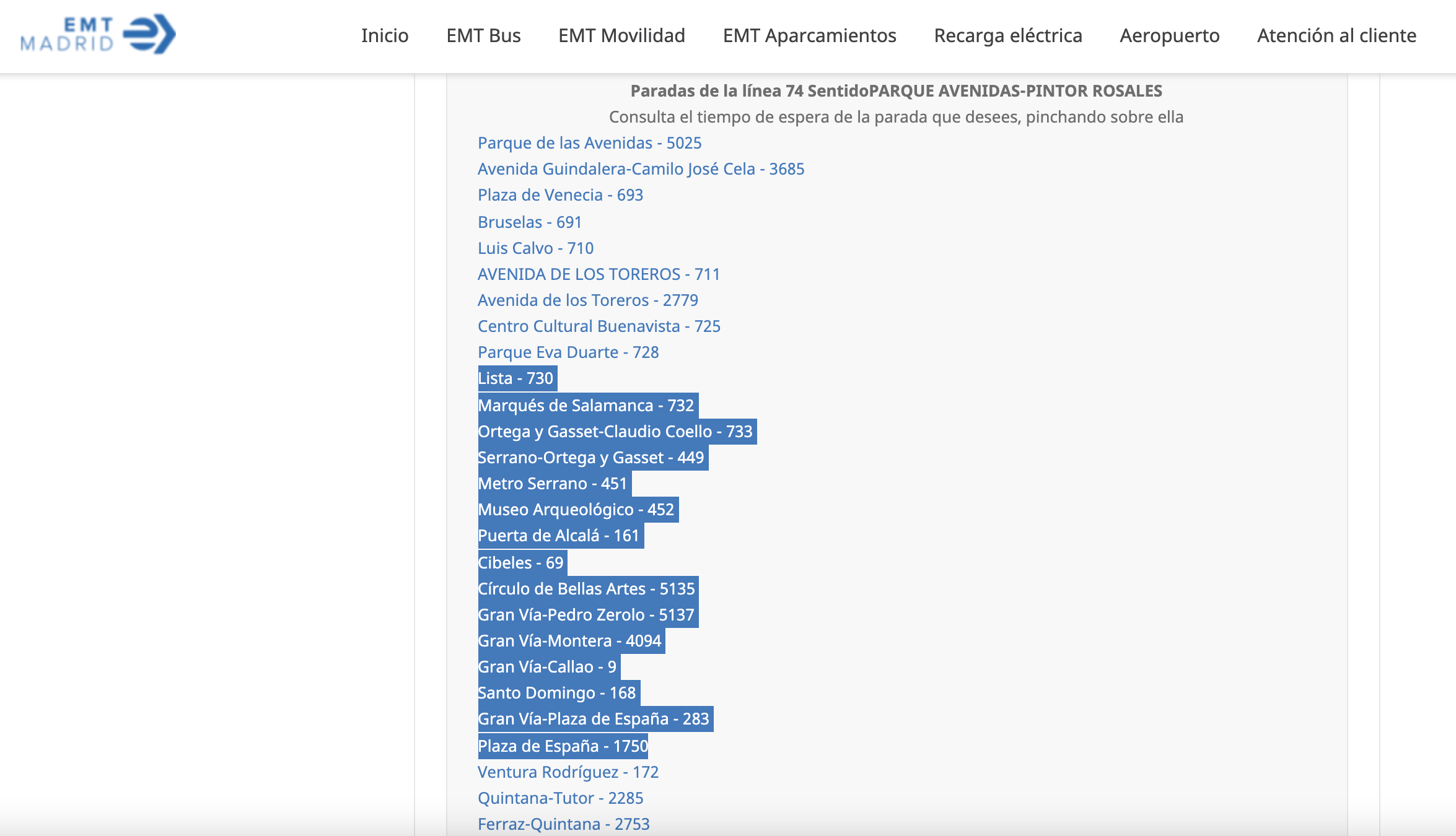This screenshot has width=1456, height=836.
Task: Open Atención al cliente menu
Action: point(1336,36)
